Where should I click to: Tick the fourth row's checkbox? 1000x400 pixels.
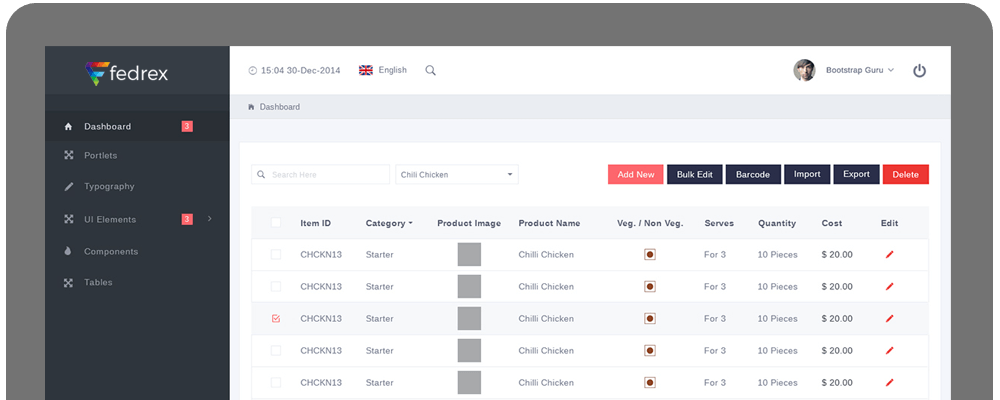click(276, 350)
